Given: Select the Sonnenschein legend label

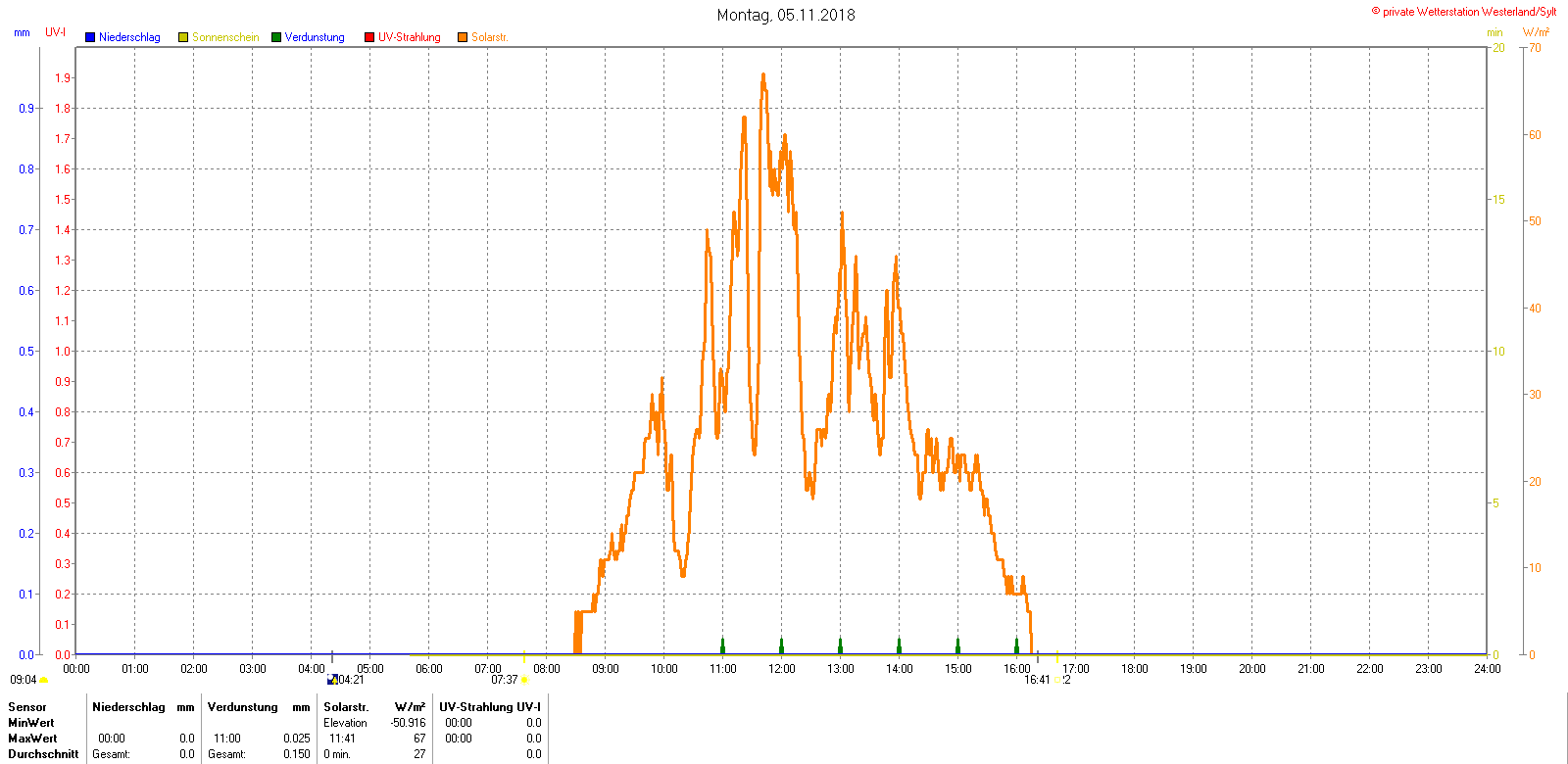Looking at the screenshot, I should click(225, 37).
